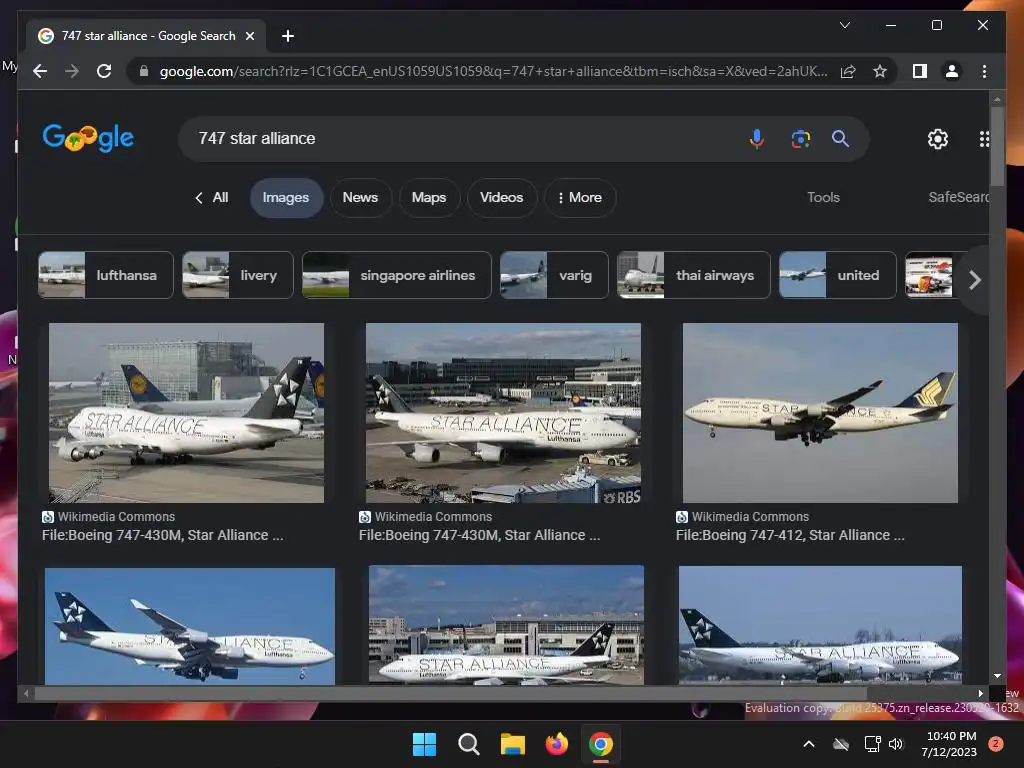Open the SafeSearch setting
The width and height of the screenshot is (1024, 768).
(x=958, y=197)
